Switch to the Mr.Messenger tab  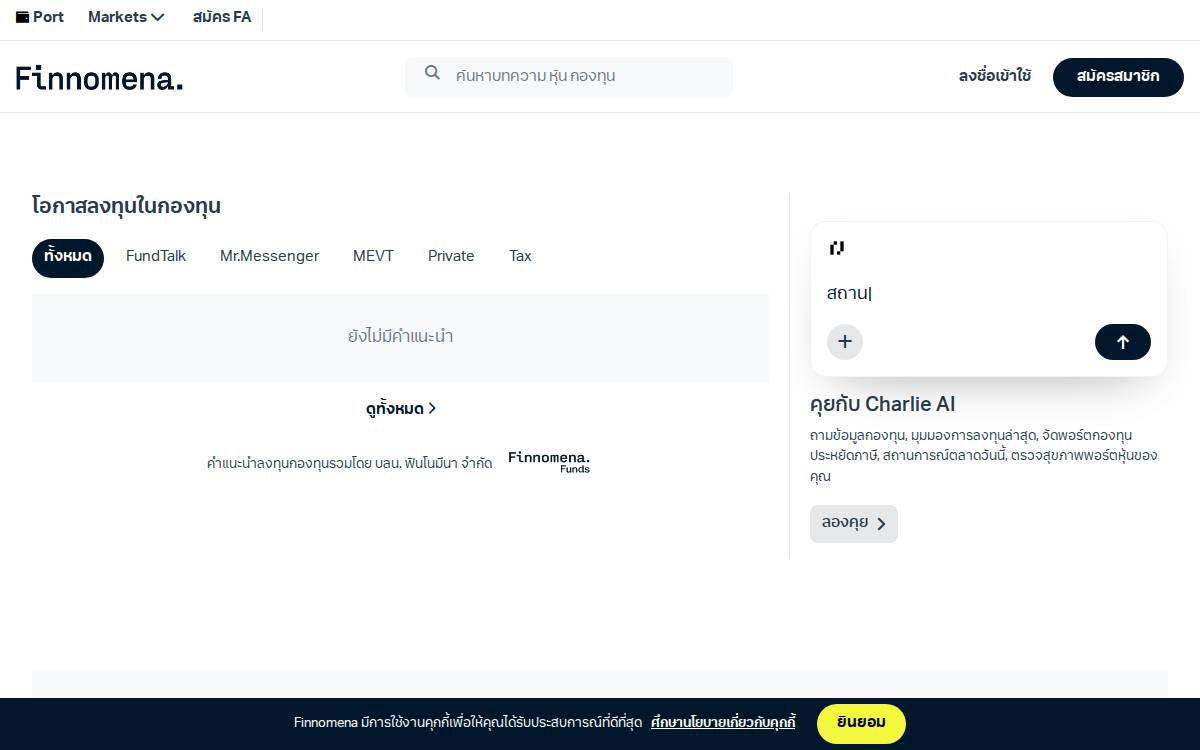pyautogui.click(x=269, y=256)
